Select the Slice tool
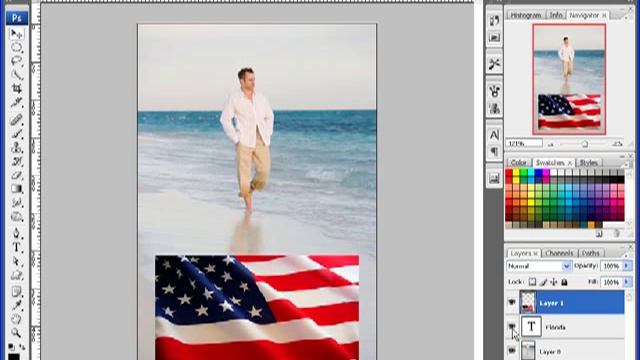640x360 pixels. coord(16,102)
